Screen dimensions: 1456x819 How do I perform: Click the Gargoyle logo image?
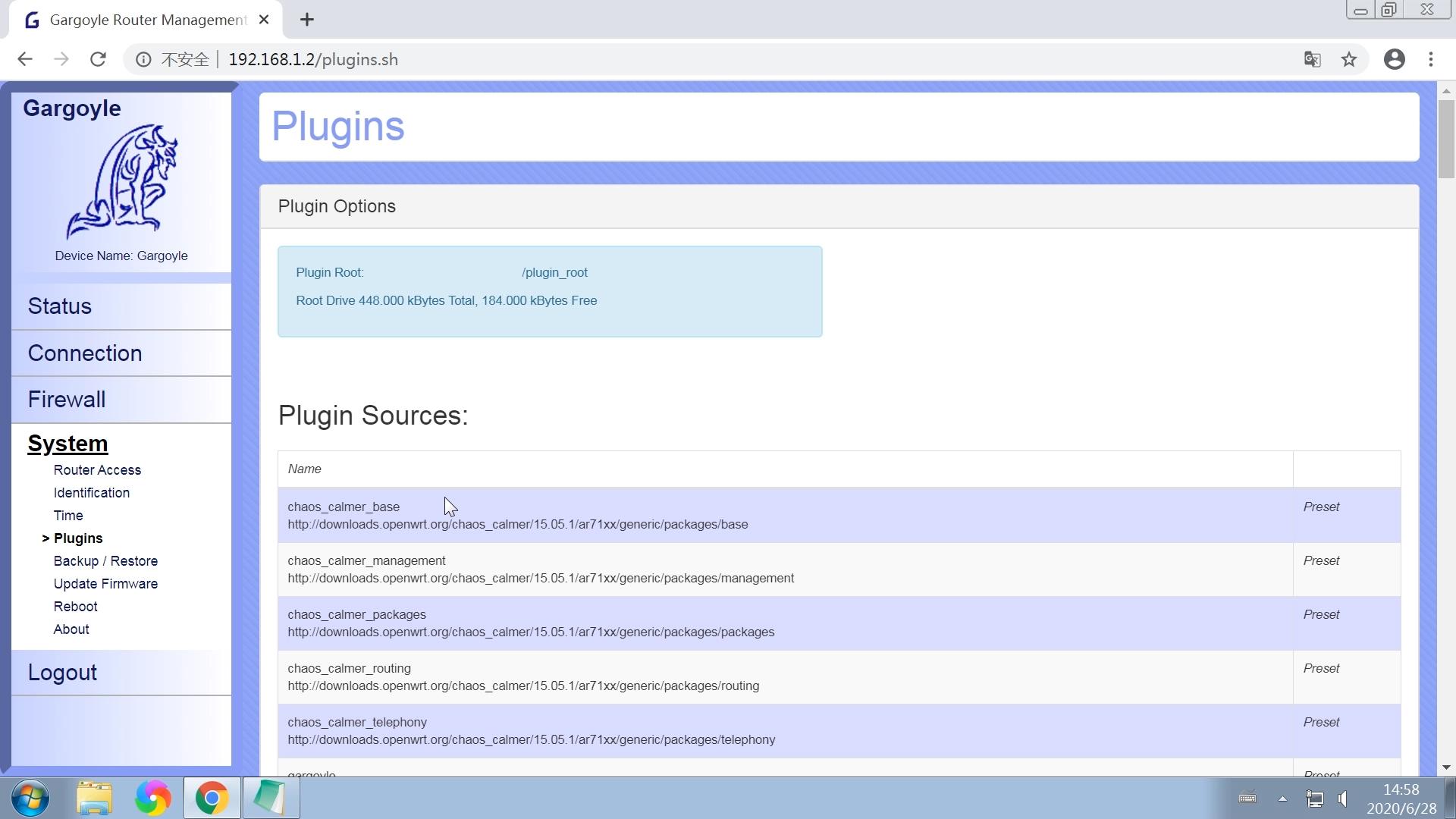[x=121, y=182]
